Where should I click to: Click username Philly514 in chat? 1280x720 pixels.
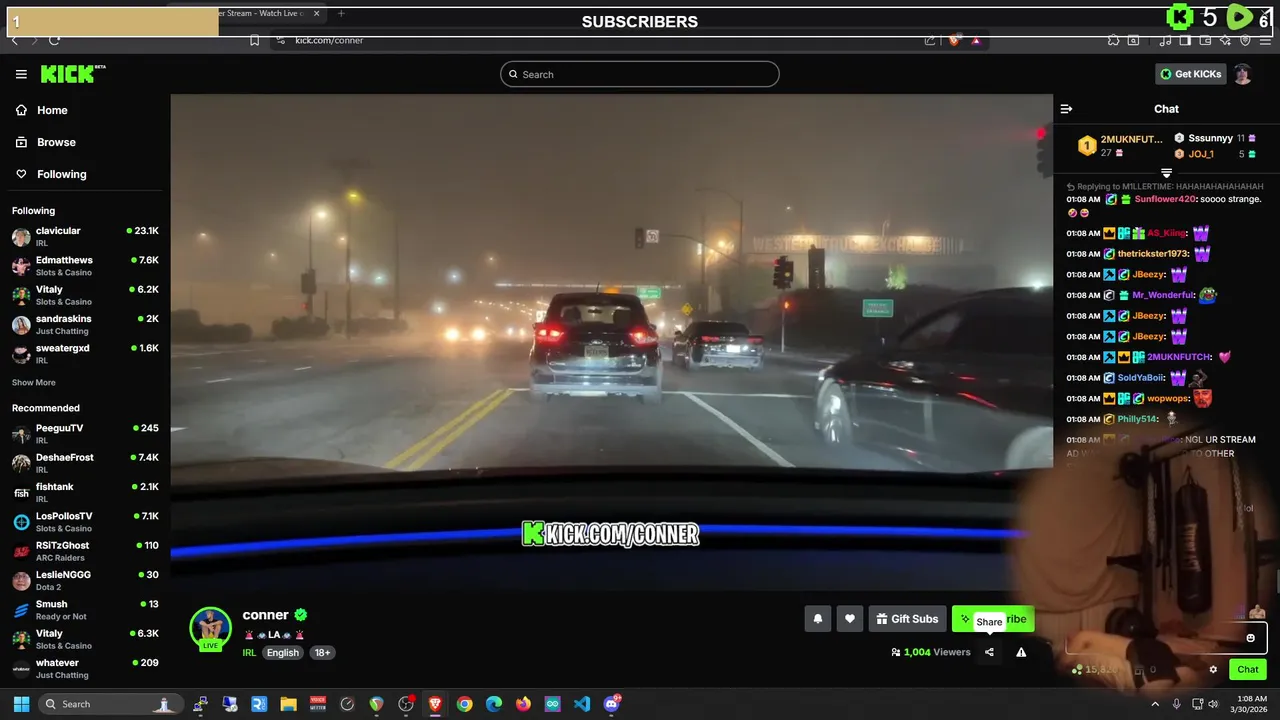pyautogui.click(x=1139, y=419)
